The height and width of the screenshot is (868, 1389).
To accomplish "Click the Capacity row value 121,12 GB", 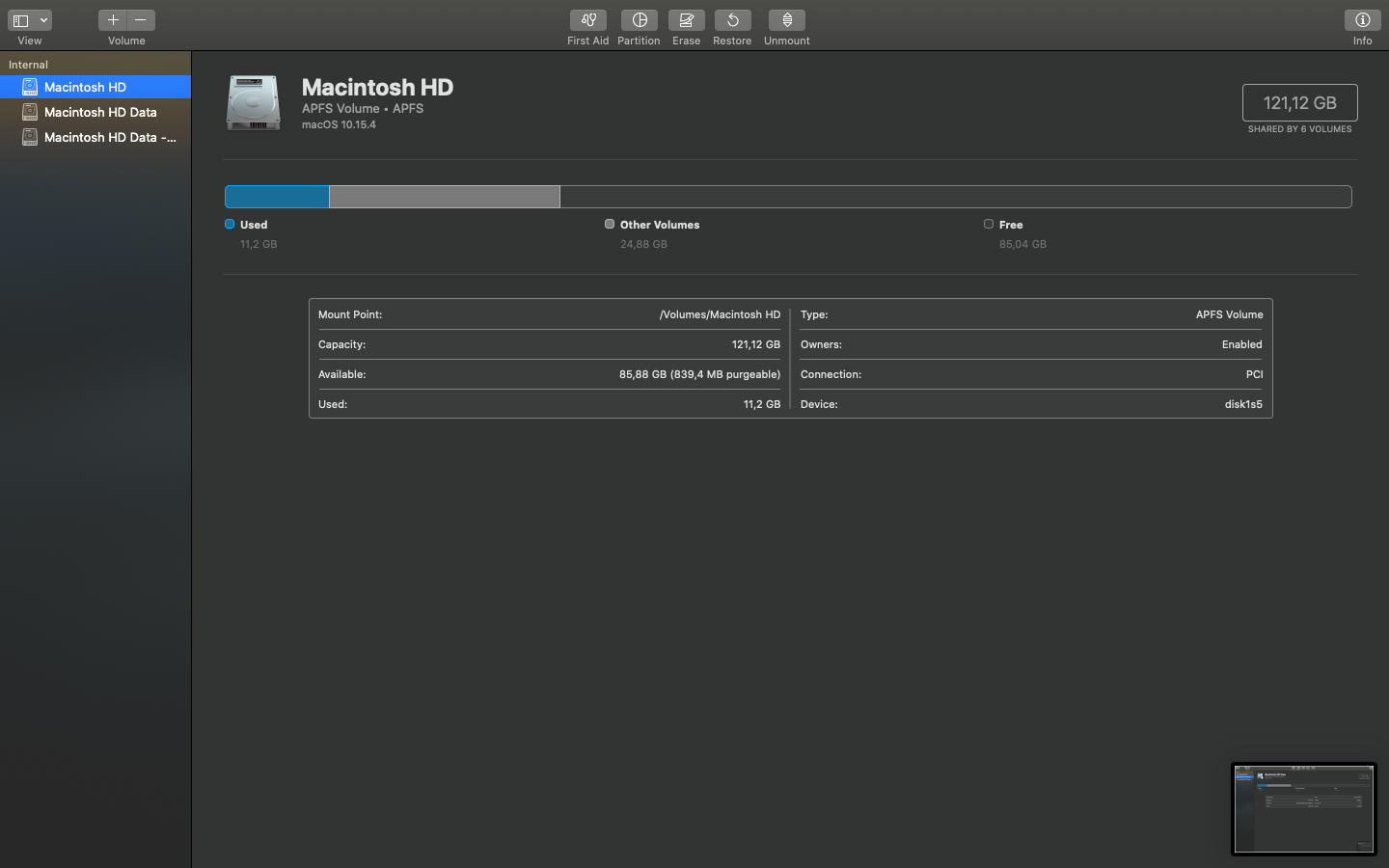I will point(756,344).
